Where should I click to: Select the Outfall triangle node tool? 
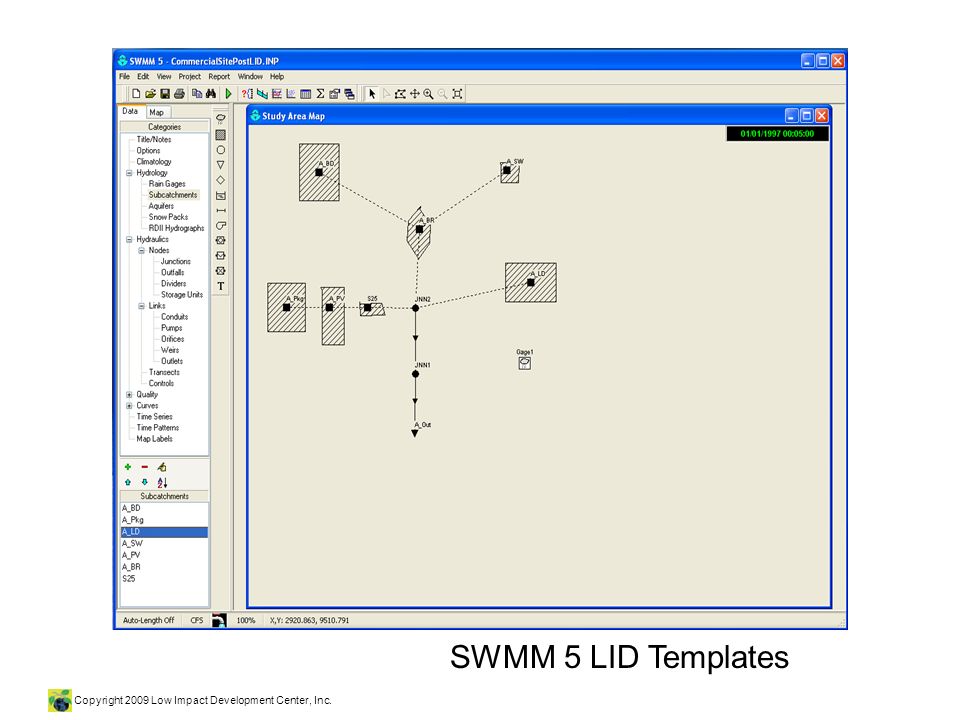coord(221,165)
